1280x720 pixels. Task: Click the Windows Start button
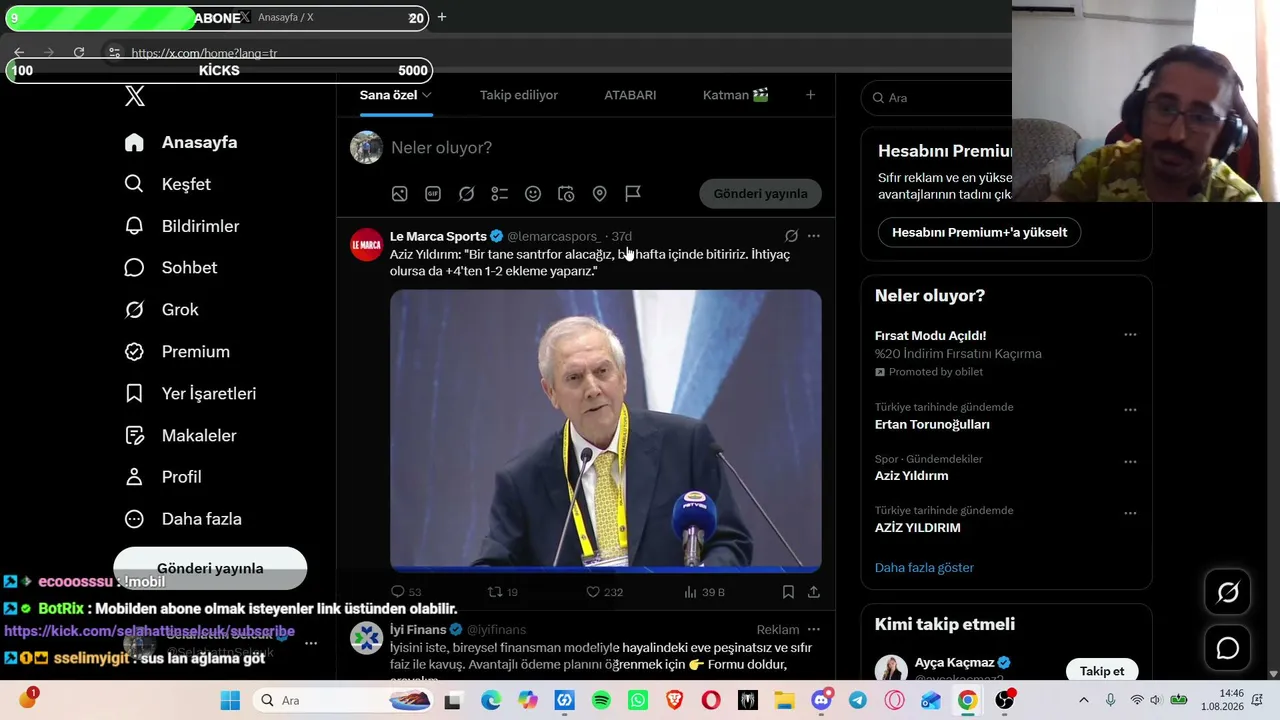(230, 701)
